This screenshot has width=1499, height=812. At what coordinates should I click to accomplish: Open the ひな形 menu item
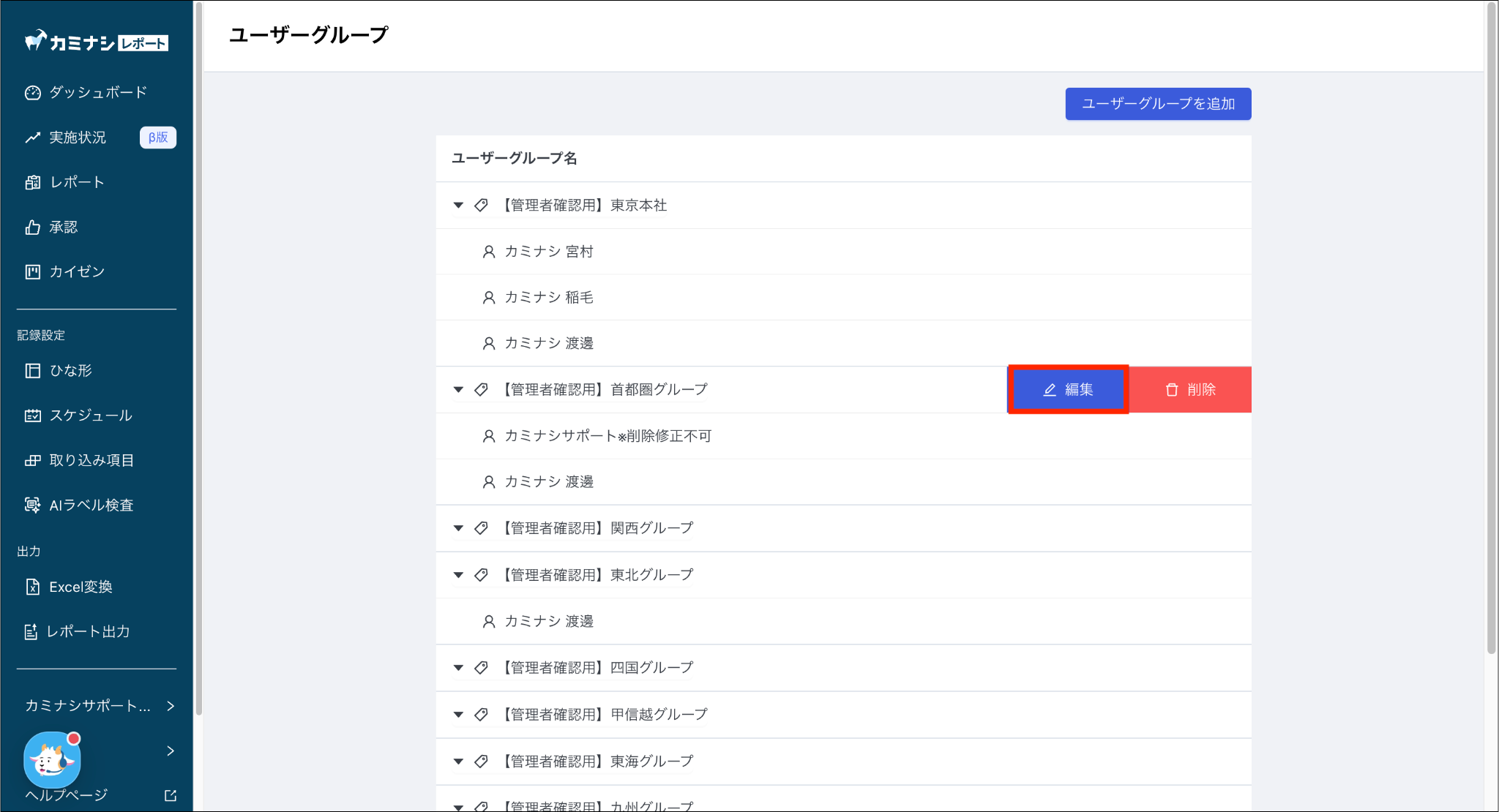pos(71,370)
